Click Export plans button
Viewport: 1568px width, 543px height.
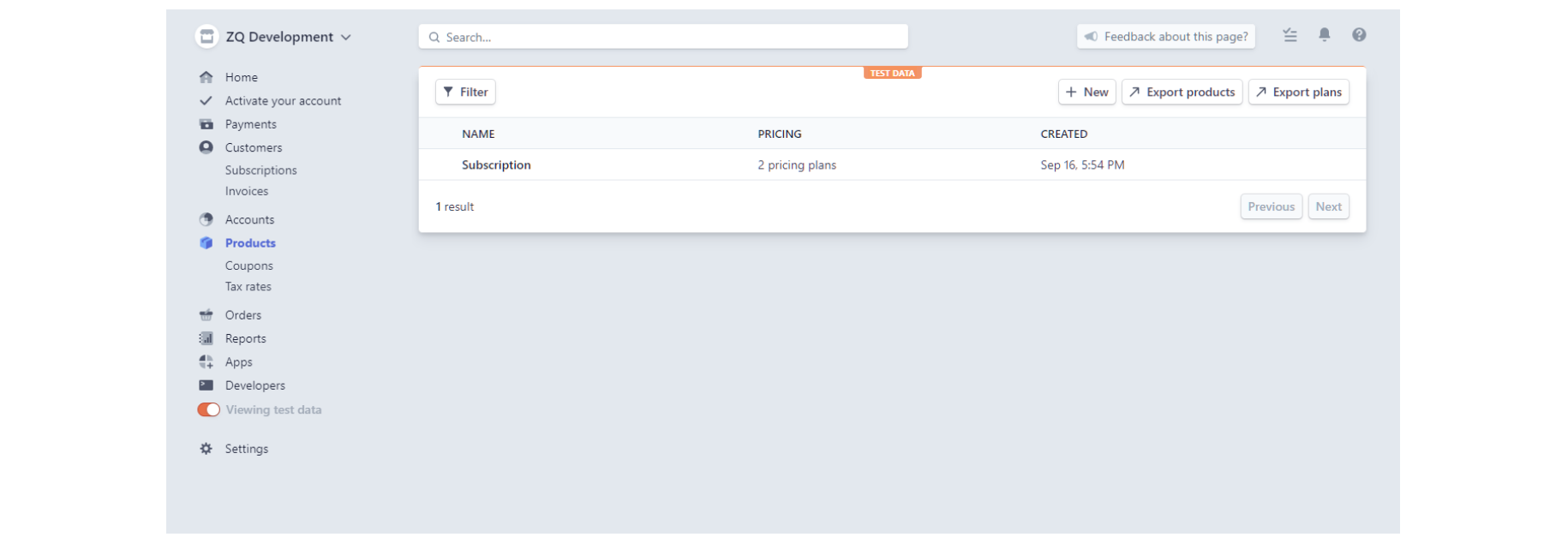[x=1298, y=92]
